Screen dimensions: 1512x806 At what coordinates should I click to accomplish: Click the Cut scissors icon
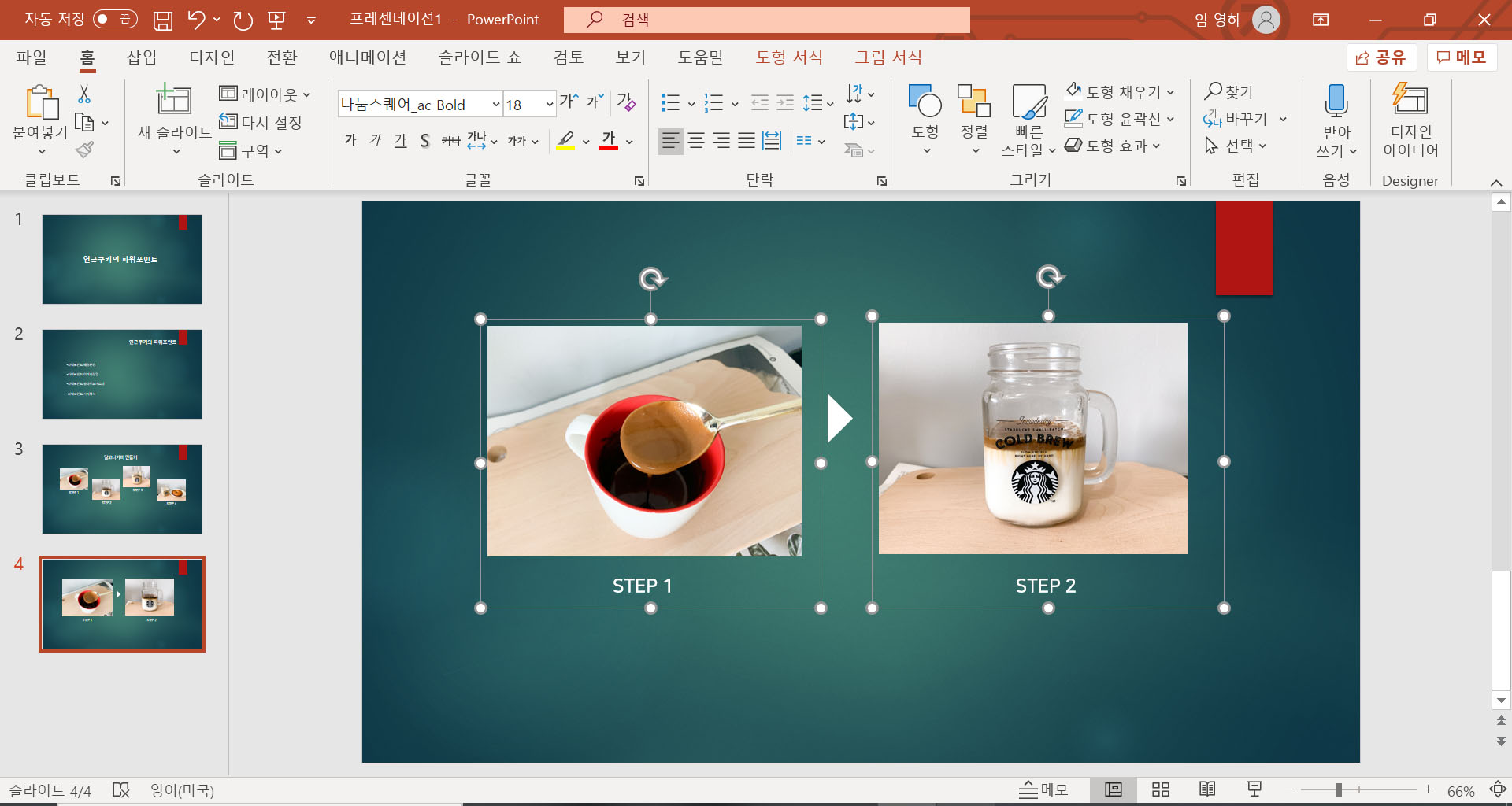pyautogui.click(x=84, y=94)
